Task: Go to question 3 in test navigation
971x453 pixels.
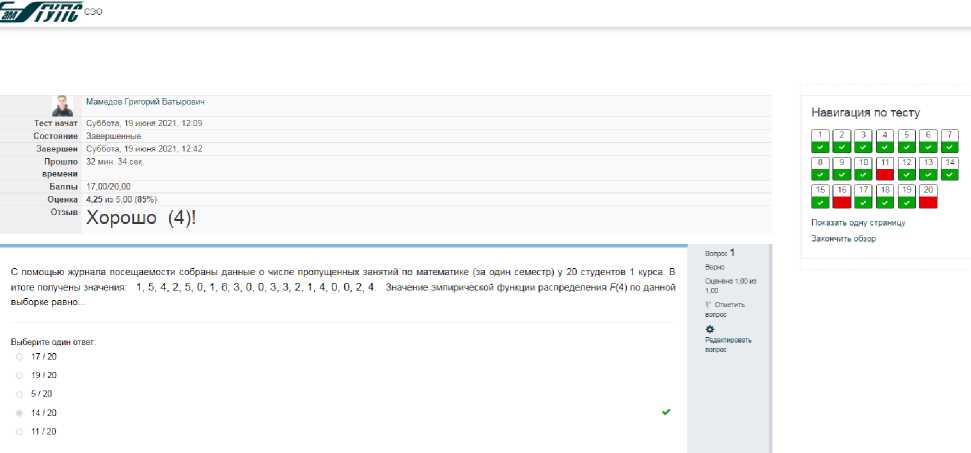Action: (863, 141)
